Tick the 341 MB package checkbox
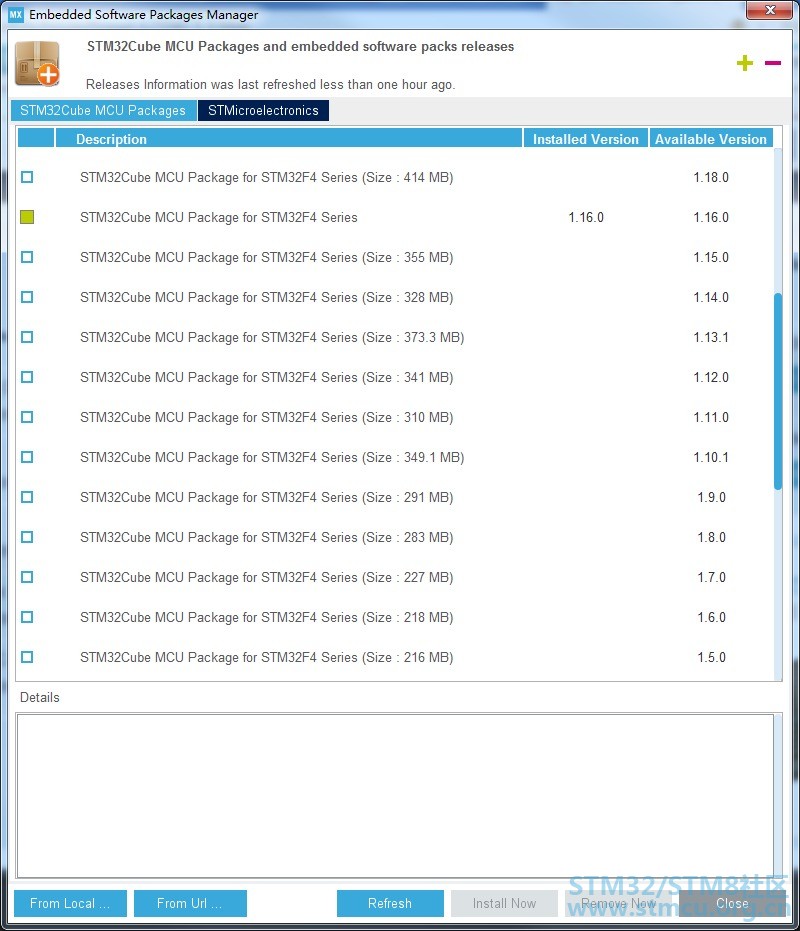Image resolution: width=800 pixels, height=931 pixels. 27,377
